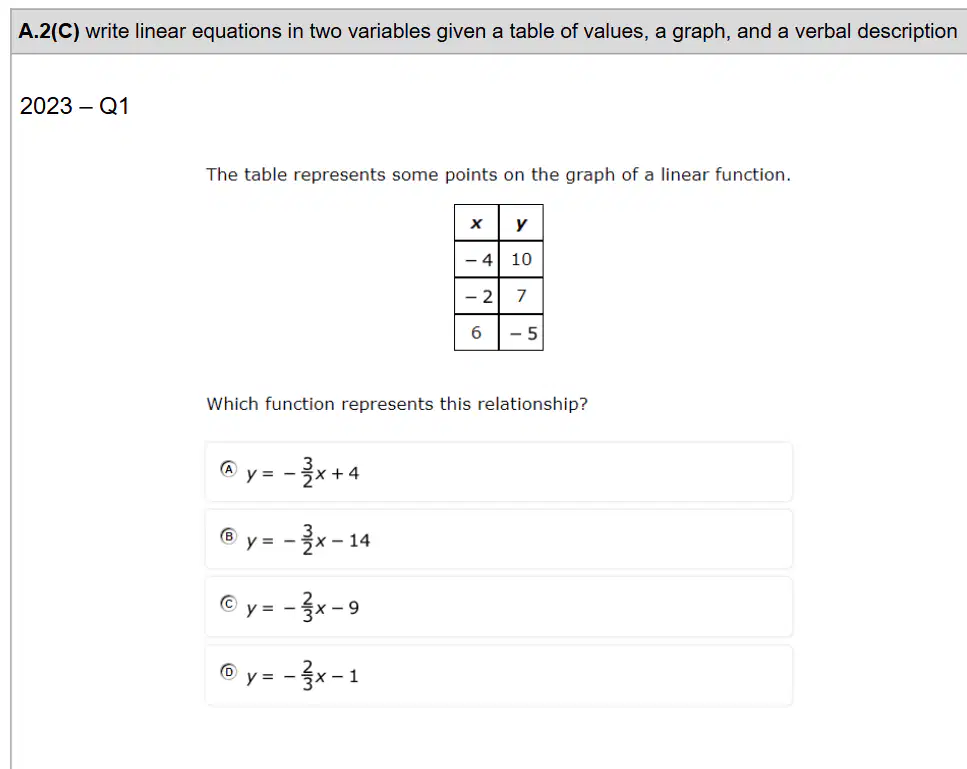The height and width of the screenshot is (769, 967).
Task: Click the 2023 – Q1 question label
Action: click(x=74, y=106)
